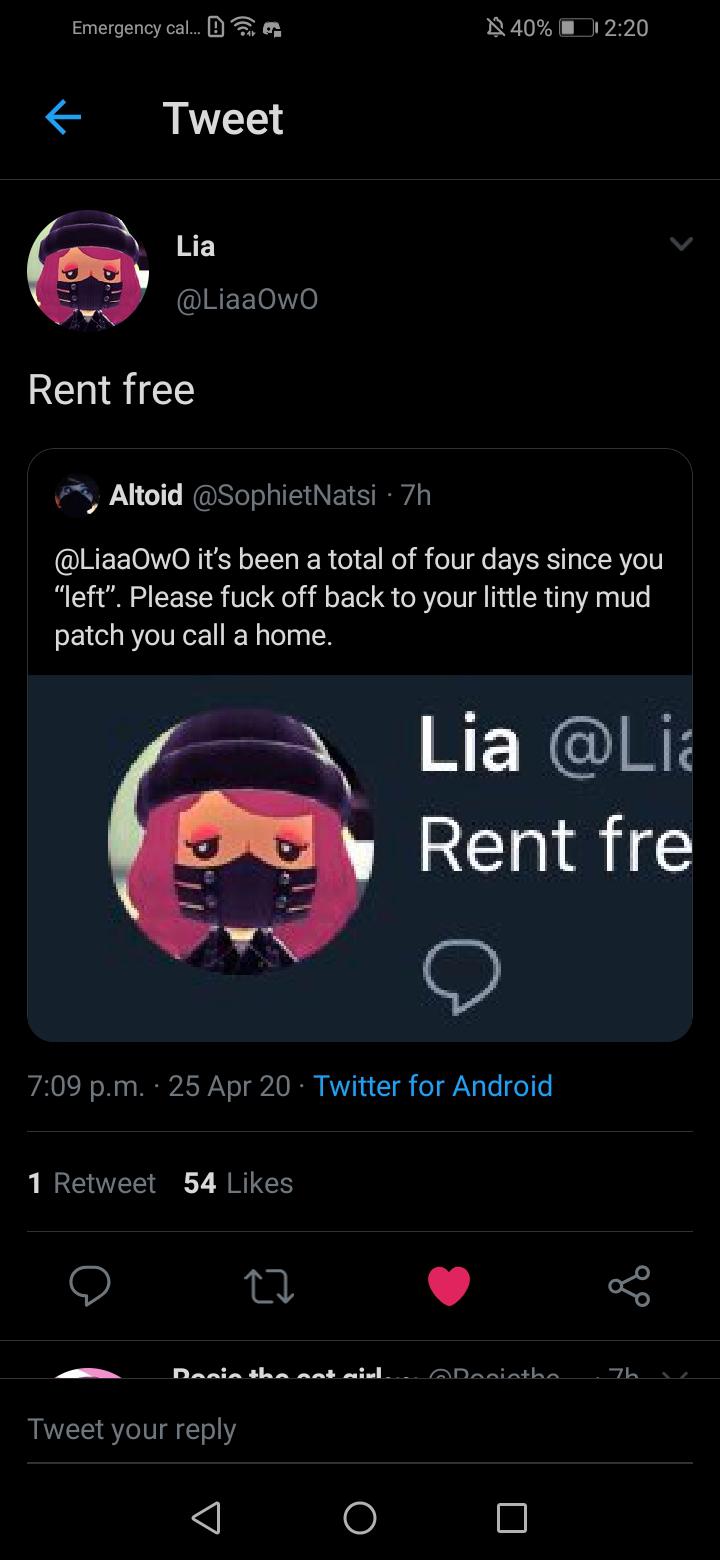The width and height of the screenshot is (720, 1560).
Task: Expand the tweet options chevron next to Lia
Action: 681,243
